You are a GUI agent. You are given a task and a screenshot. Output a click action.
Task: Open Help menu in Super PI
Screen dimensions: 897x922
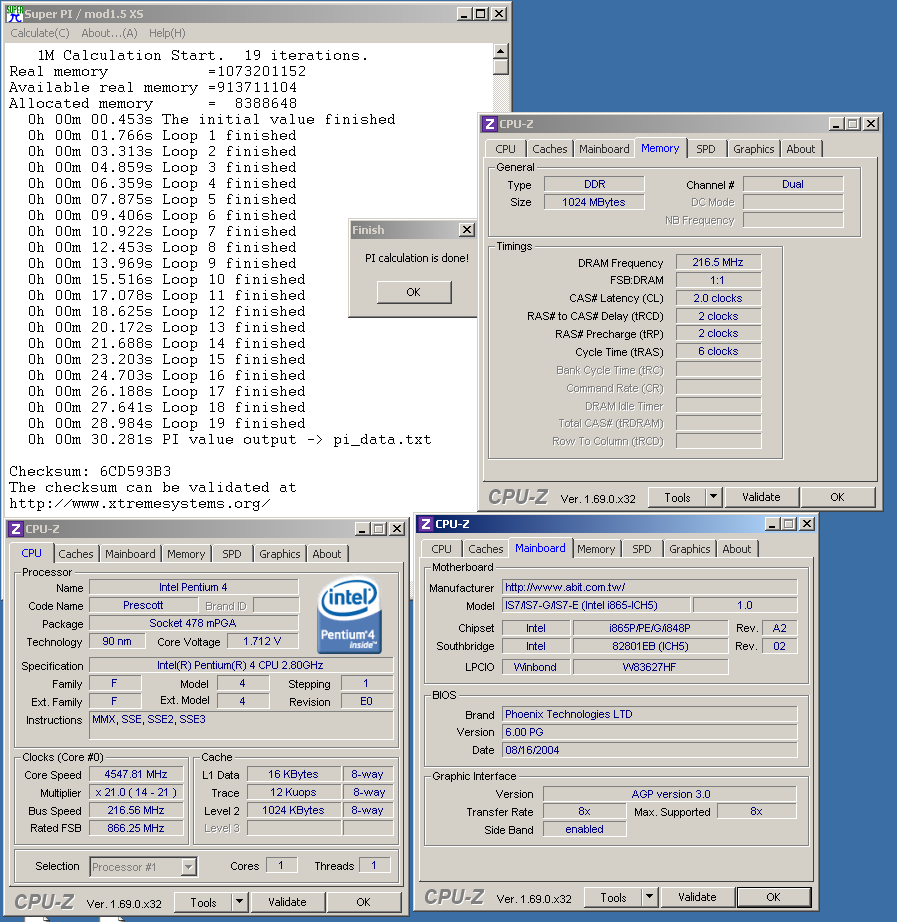point(167,33)
